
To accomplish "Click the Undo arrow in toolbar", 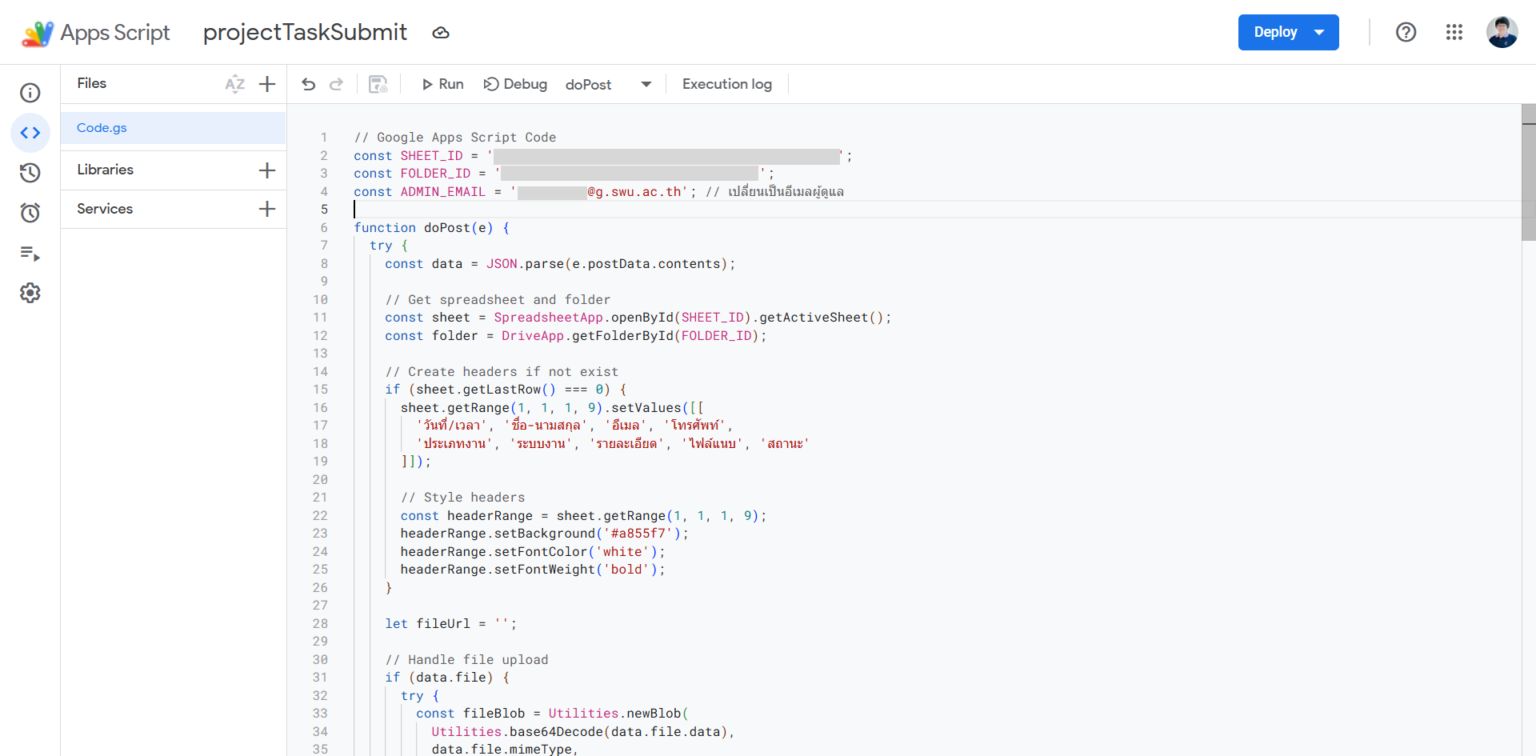I will 308,84.
